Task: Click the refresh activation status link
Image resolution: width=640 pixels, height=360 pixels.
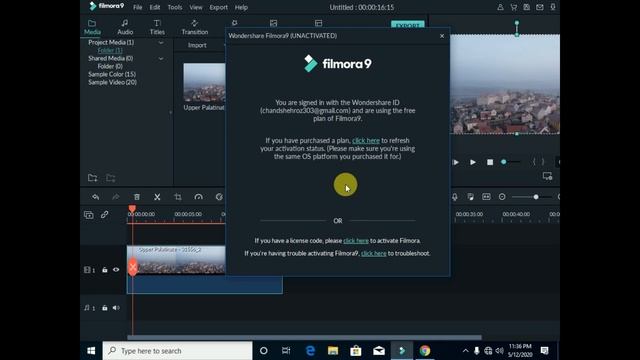Action: 366,140
